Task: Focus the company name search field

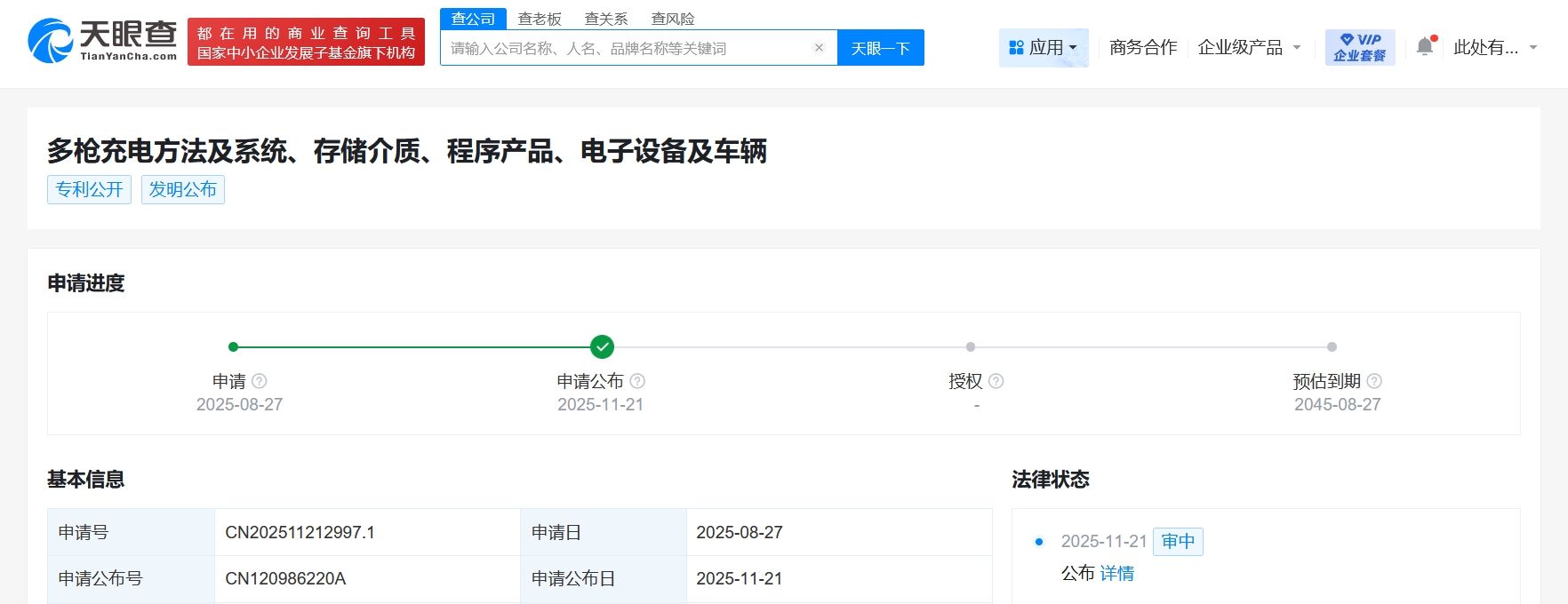Action: [x=627, y=48]
